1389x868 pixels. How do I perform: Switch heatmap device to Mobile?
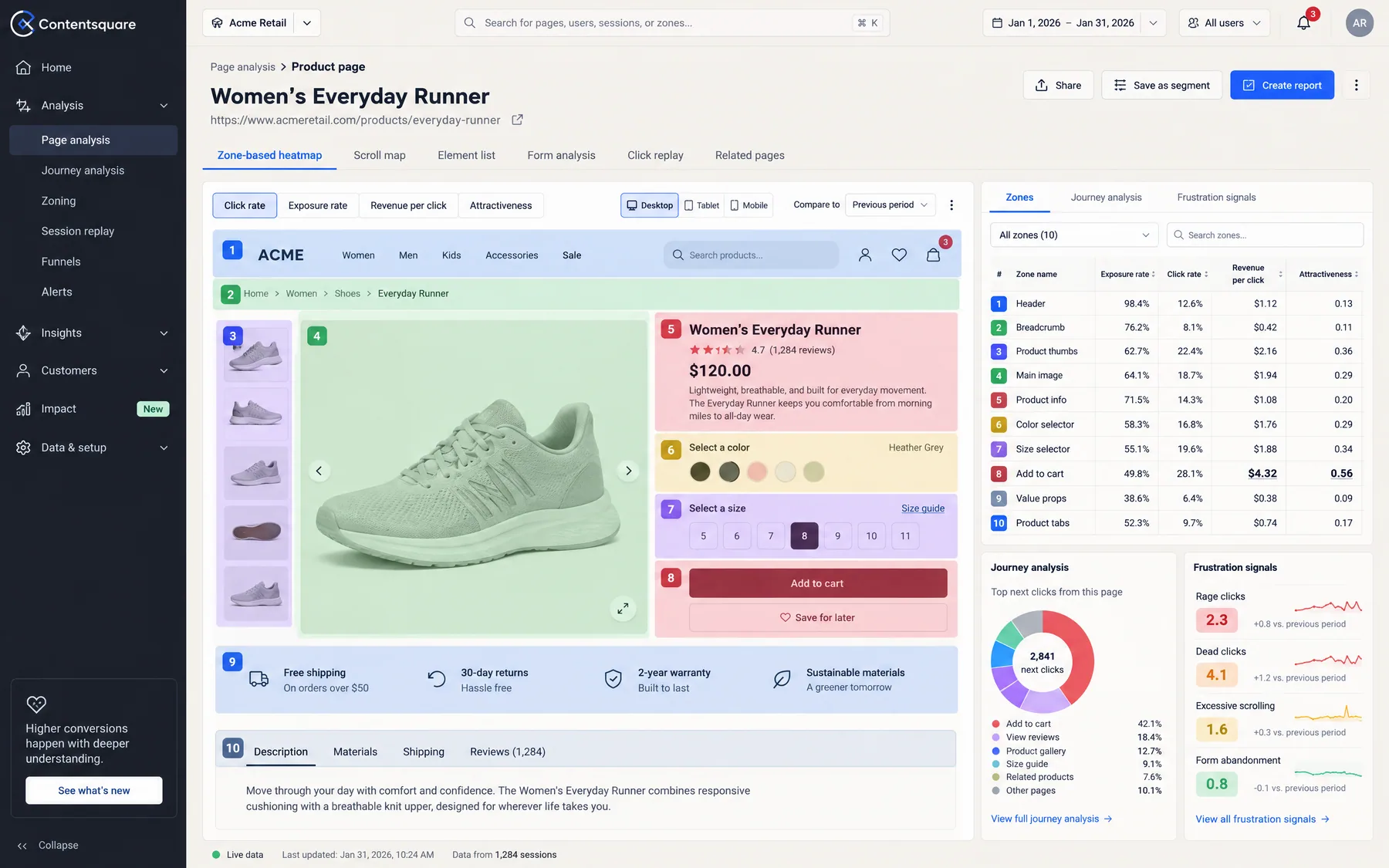coord(749,205)
